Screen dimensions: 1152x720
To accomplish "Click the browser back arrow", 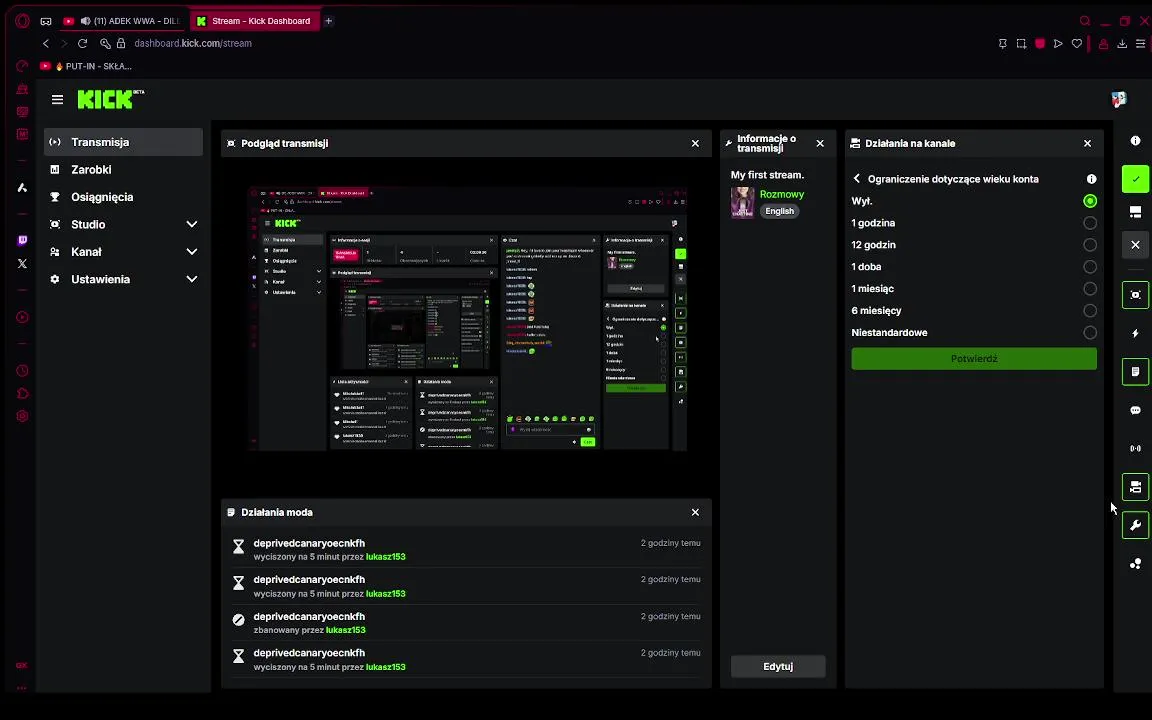I will pos(46,43).
